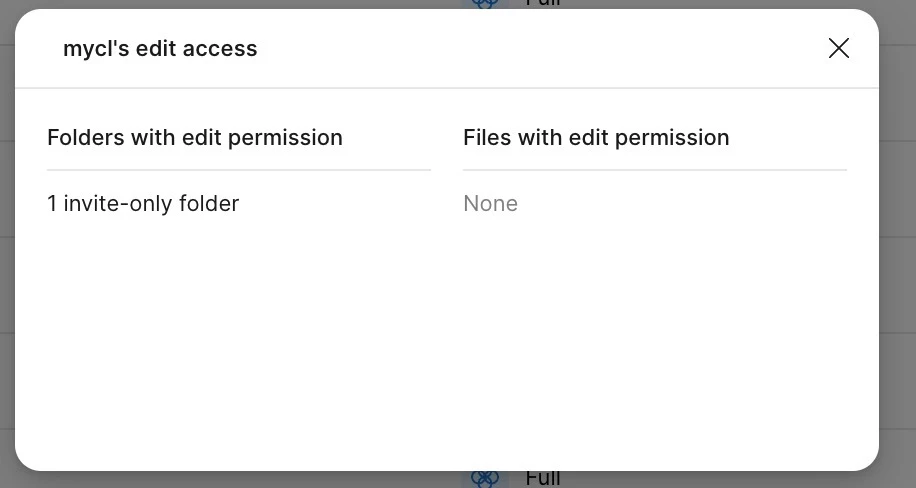Click the Files with edit permission header

596,138
